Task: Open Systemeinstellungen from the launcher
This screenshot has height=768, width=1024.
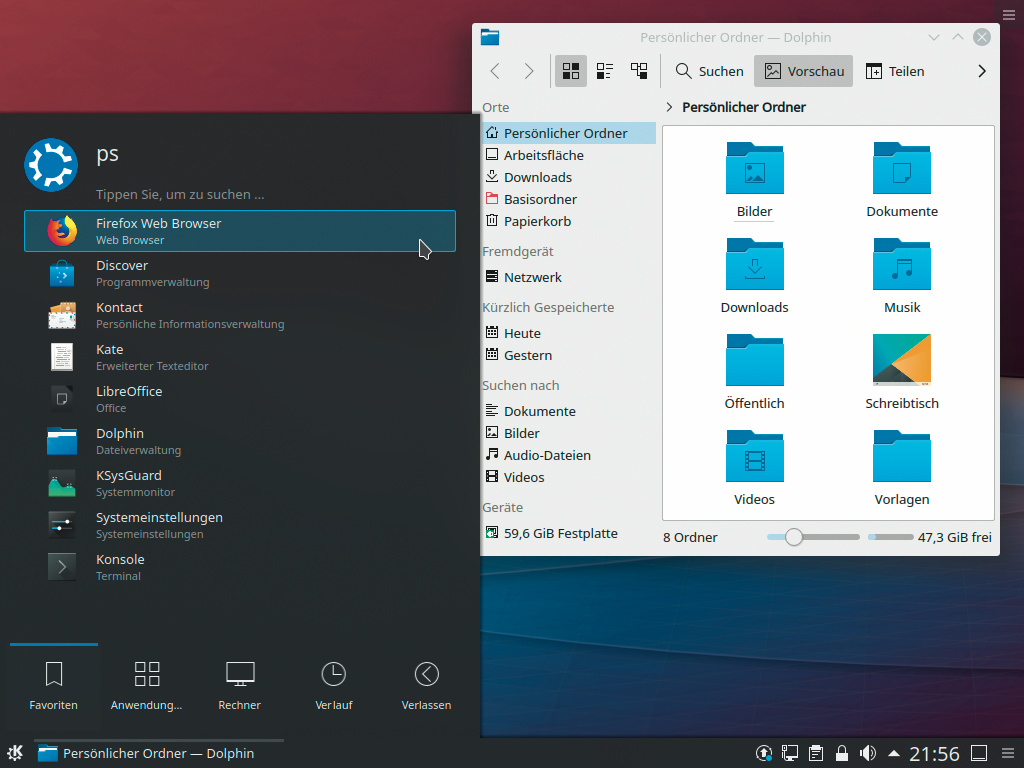Action: [159, 525]
